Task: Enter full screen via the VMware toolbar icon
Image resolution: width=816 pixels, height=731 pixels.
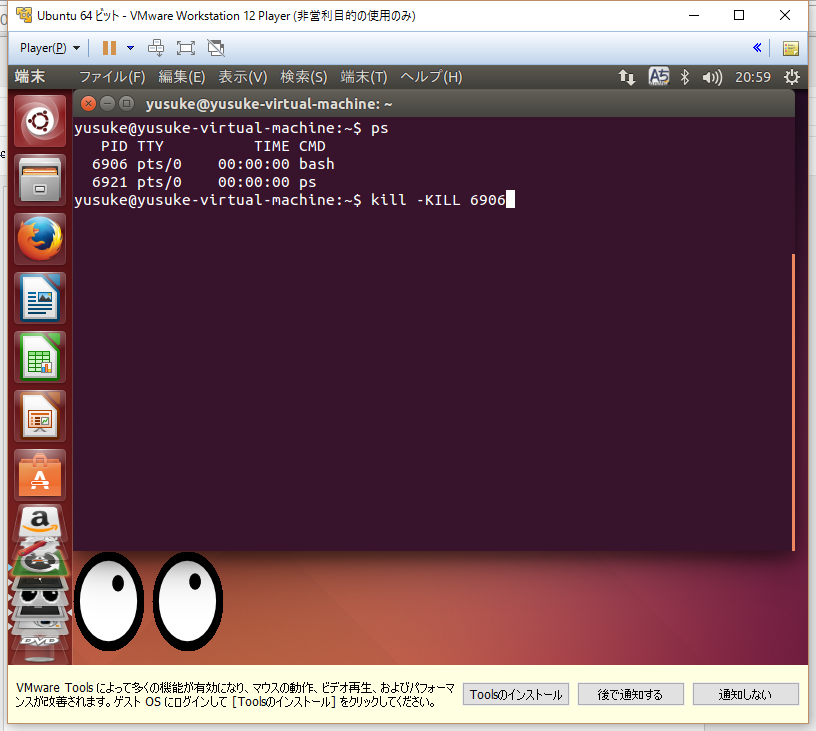Action: click(x=184, y=47)
